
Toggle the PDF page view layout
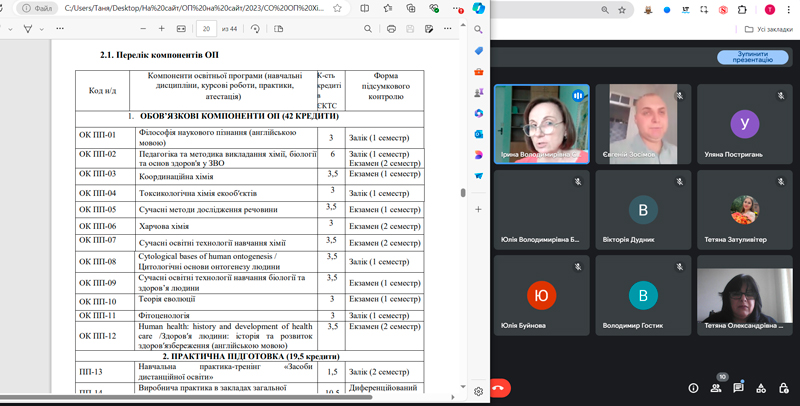click(x=277, y=29)
